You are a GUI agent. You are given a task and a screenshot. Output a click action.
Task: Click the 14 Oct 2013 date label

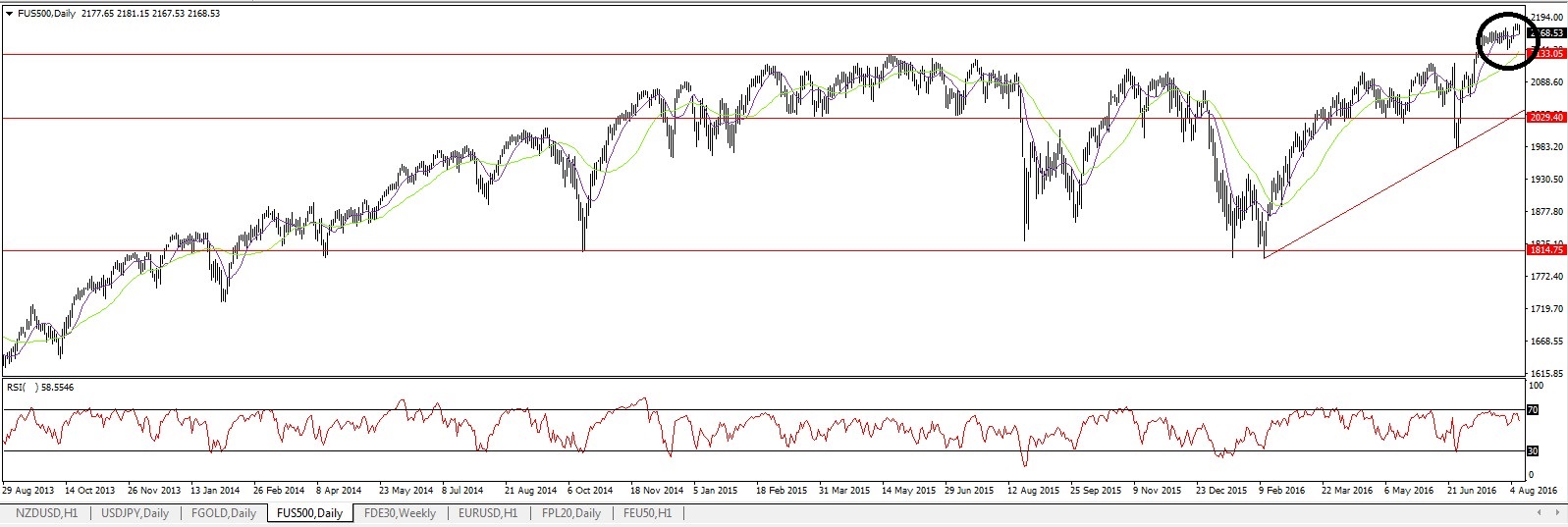click(89, 490)
